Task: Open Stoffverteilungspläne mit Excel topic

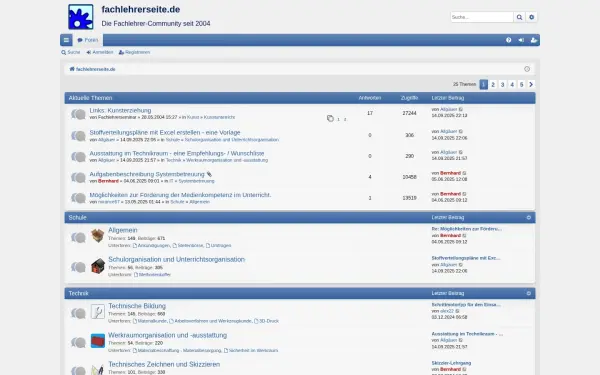Action: point(165,132)
